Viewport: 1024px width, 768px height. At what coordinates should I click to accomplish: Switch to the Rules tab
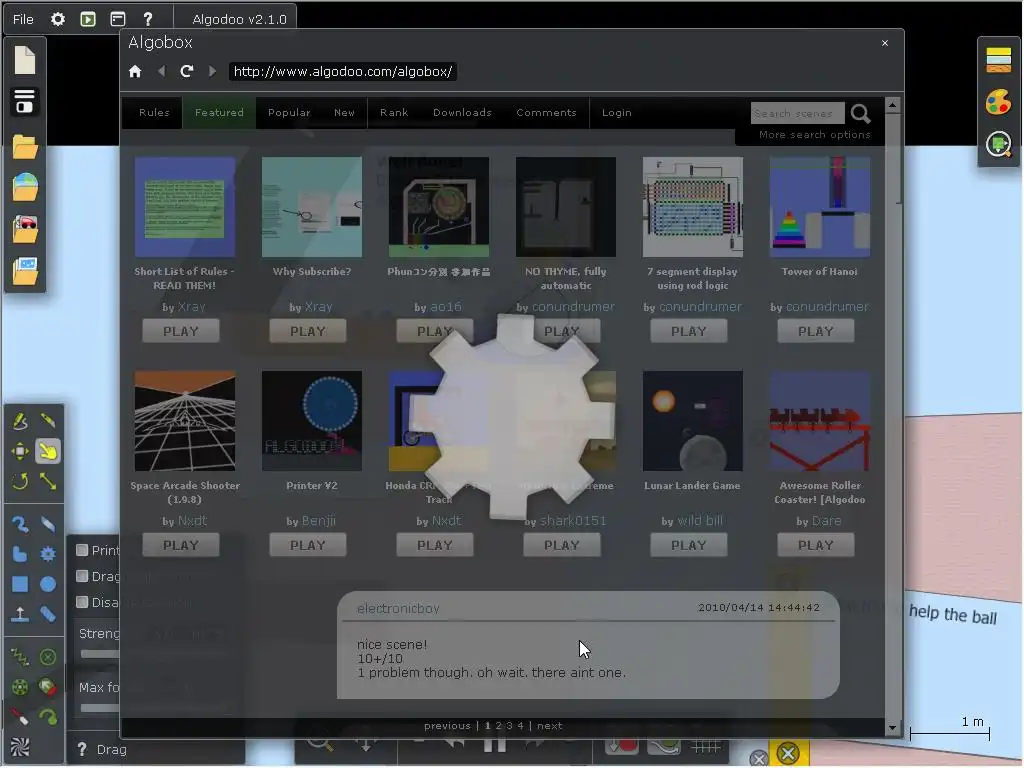(154, 112)
